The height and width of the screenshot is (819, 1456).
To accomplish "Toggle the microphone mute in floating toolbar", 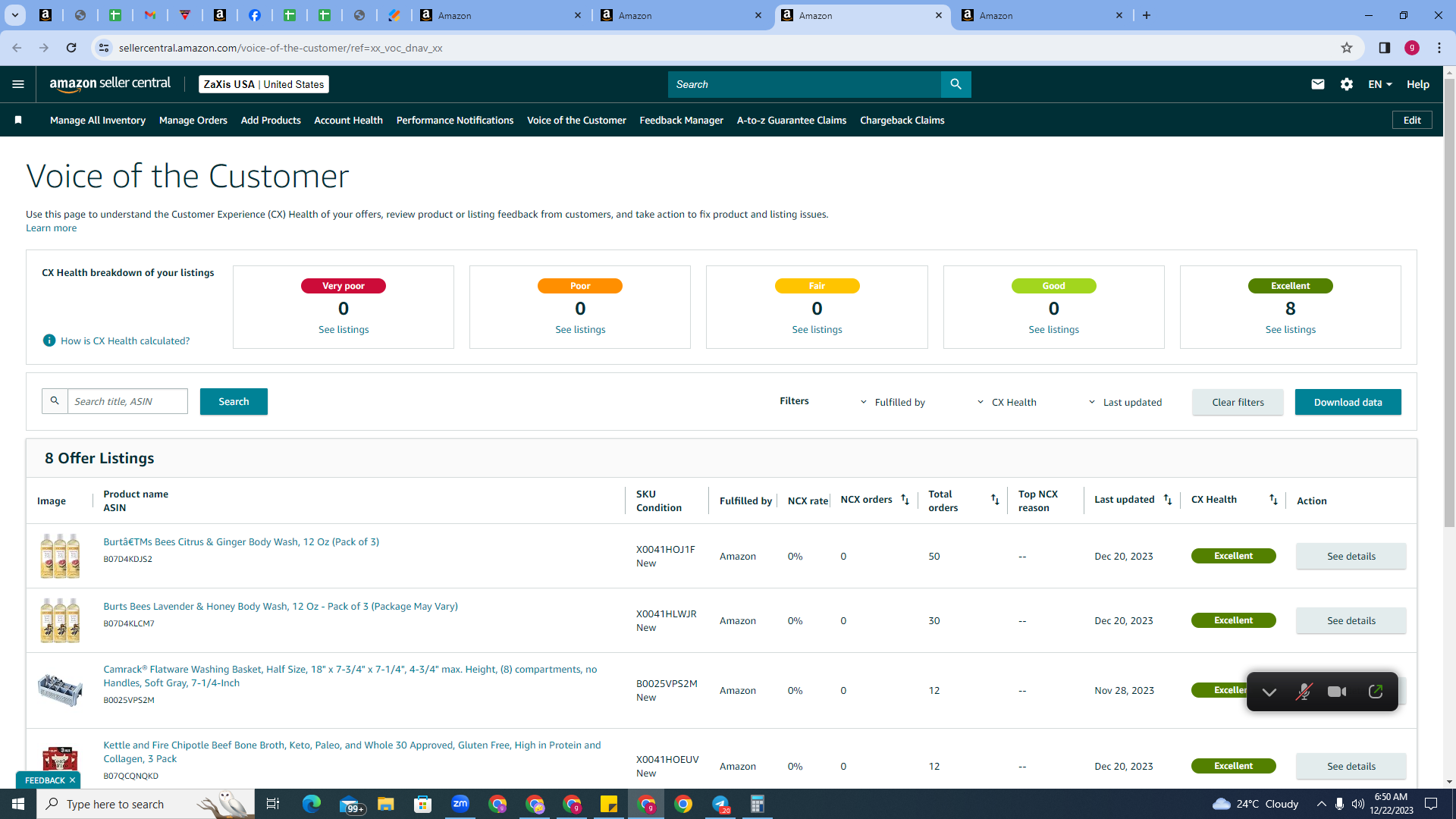I will pos(1304,692).
